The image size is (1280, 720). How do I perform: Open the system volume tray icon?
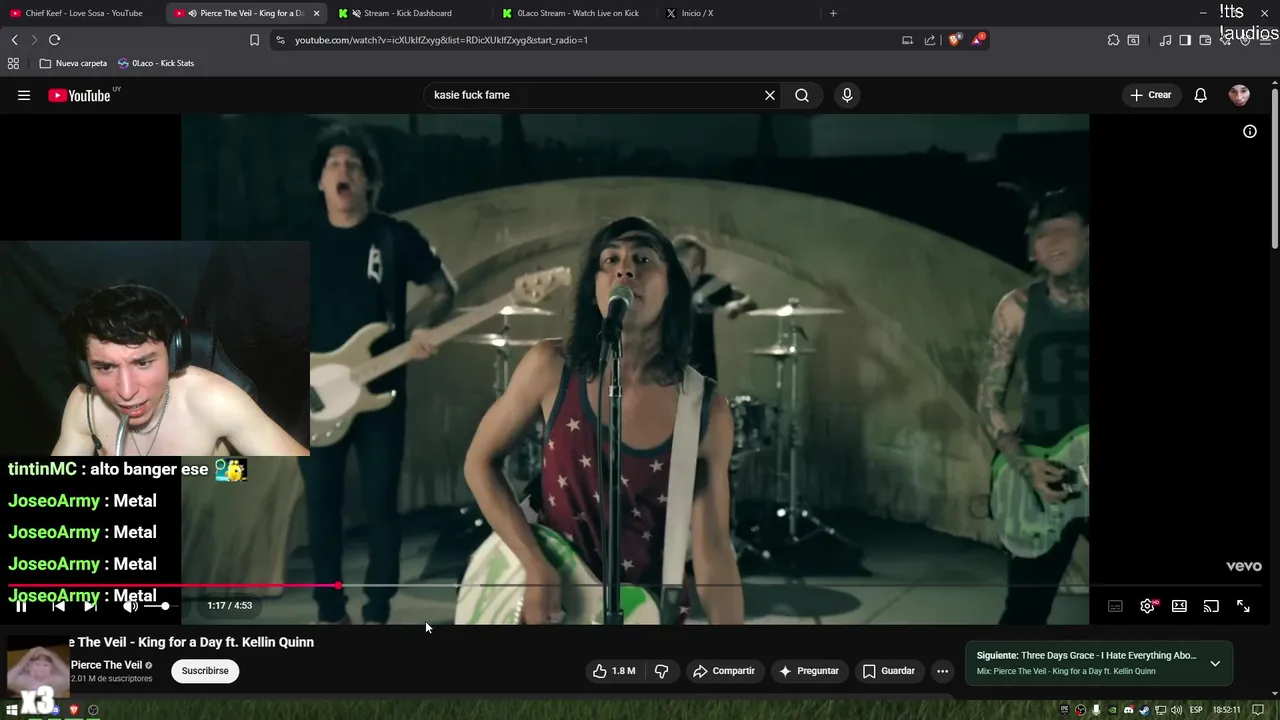[x=1176, y=710]
